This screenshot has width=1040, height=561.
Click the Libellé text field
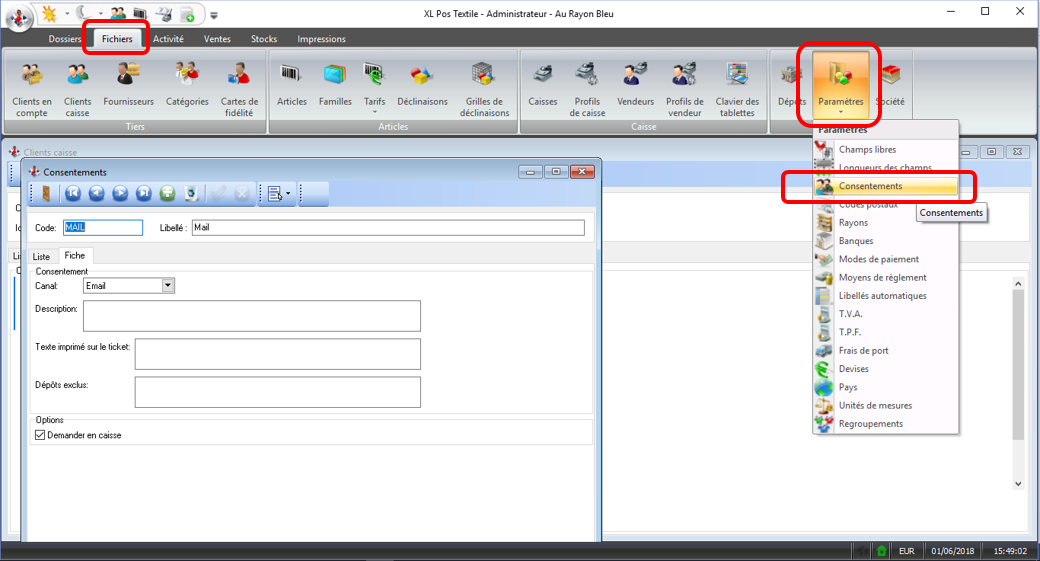tap(388, 228)
